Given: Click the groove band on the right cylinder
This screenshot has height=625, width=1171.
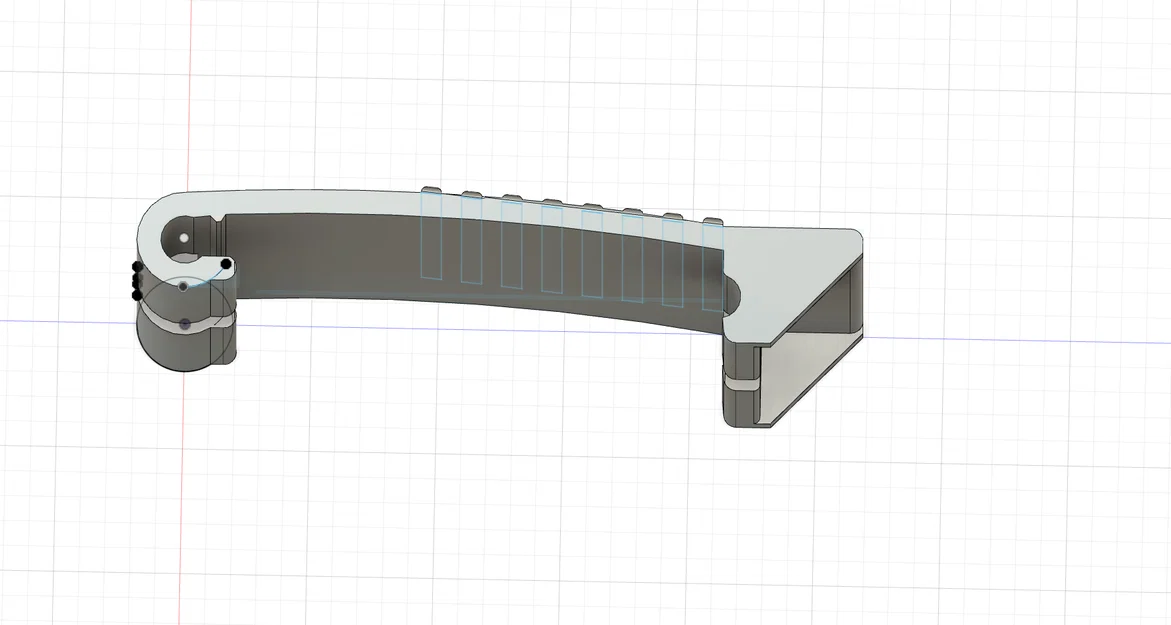Looking at the screenshot, I should pyautogui.click(x=743, y=381).
